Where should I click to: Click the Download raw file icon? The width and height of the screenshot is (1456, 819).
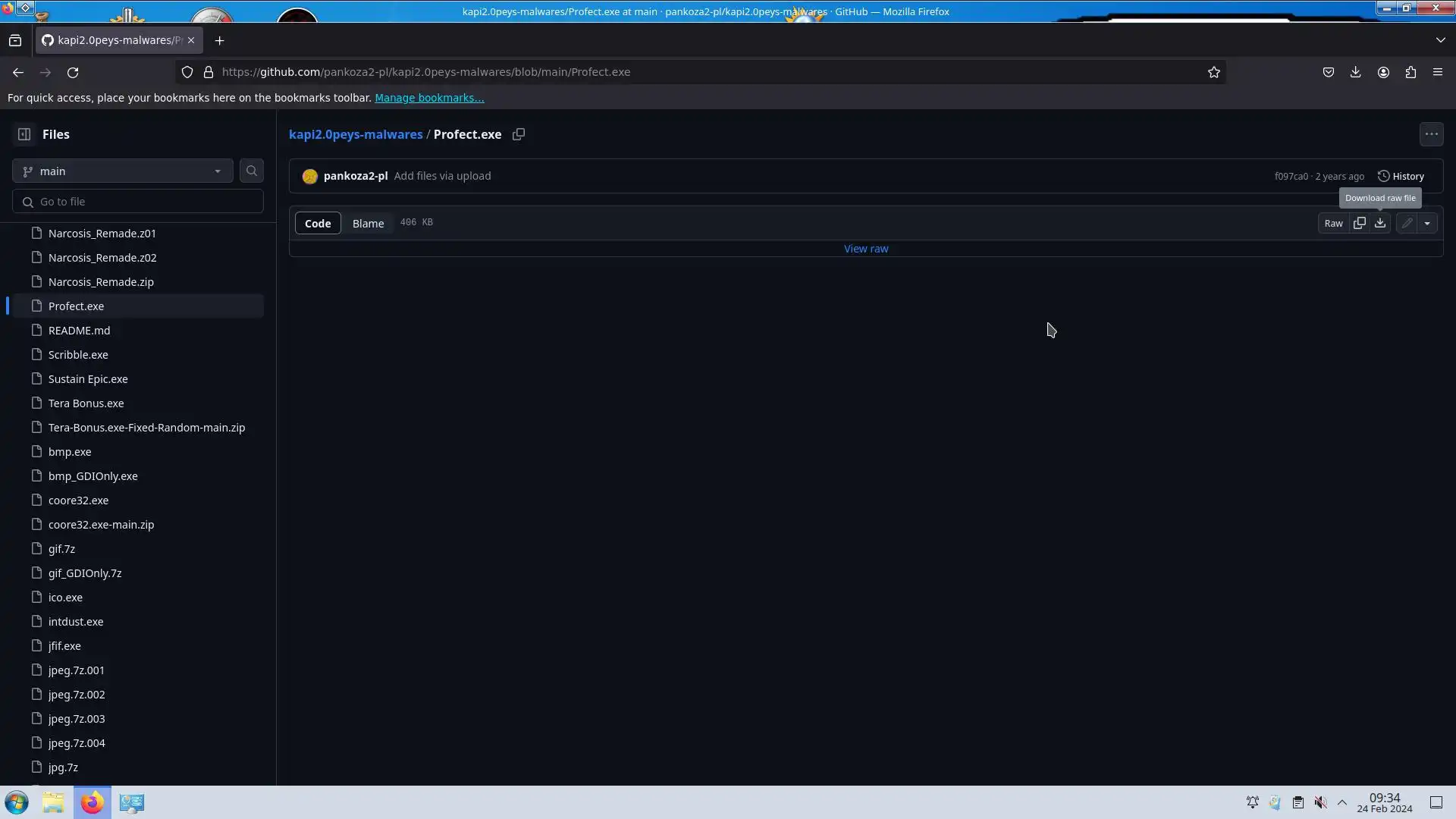(1380, 223)
